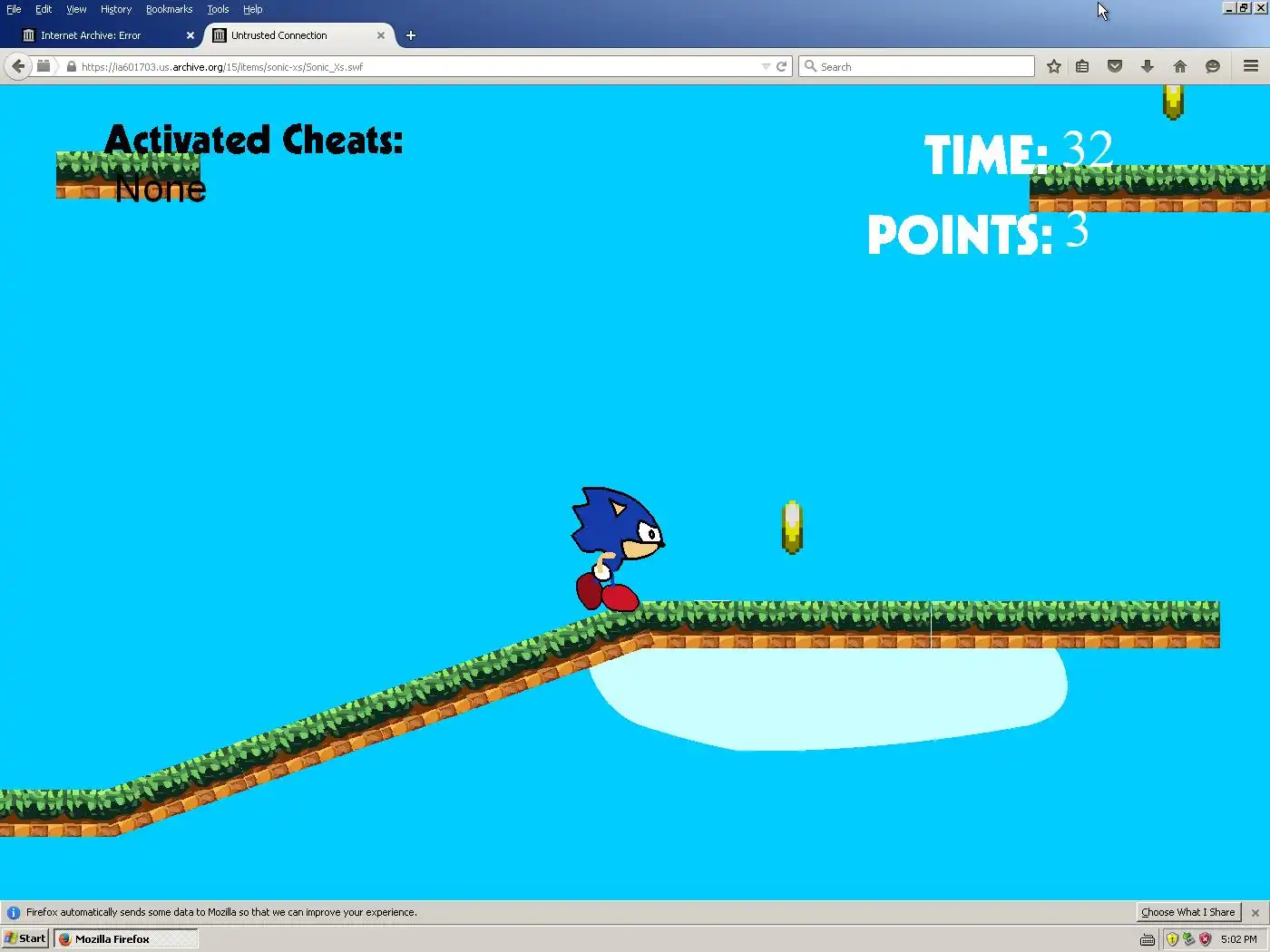Open the on-screen keyboard tray icon
The image size is (1270, 952).
pos(1148,939)
